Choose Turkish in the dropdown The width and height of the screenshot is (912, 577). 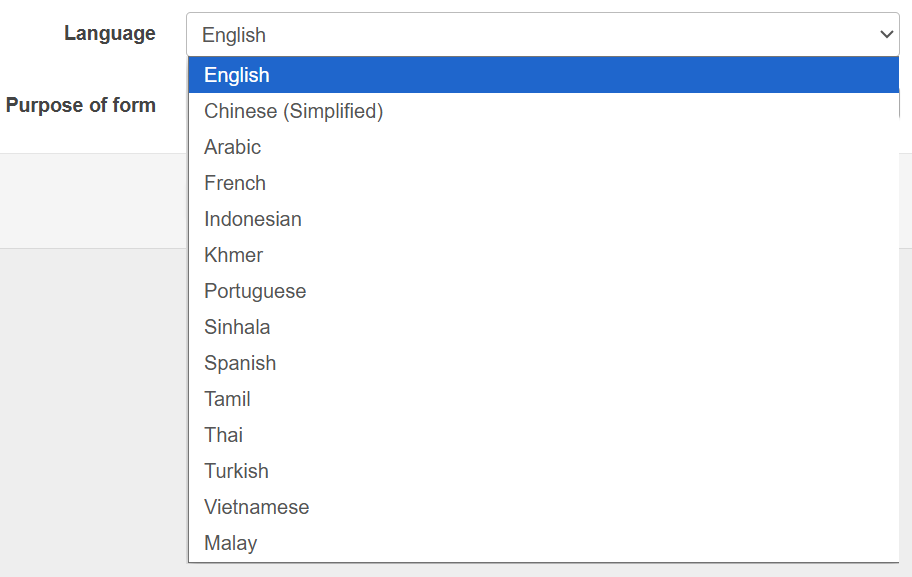(236, 471)
